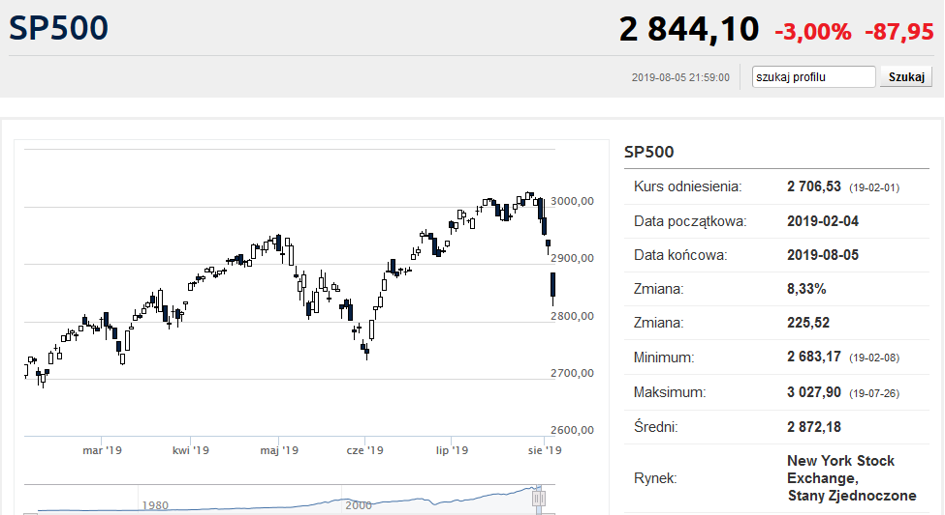Viewport: 945px width, 515px height.
Task: Click the red -87,95 point change
Action: pos(899,31)
